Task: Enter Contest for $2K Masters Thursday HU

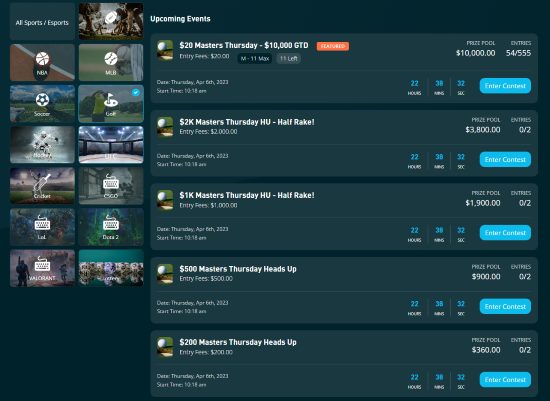Action: pos(505,159)
